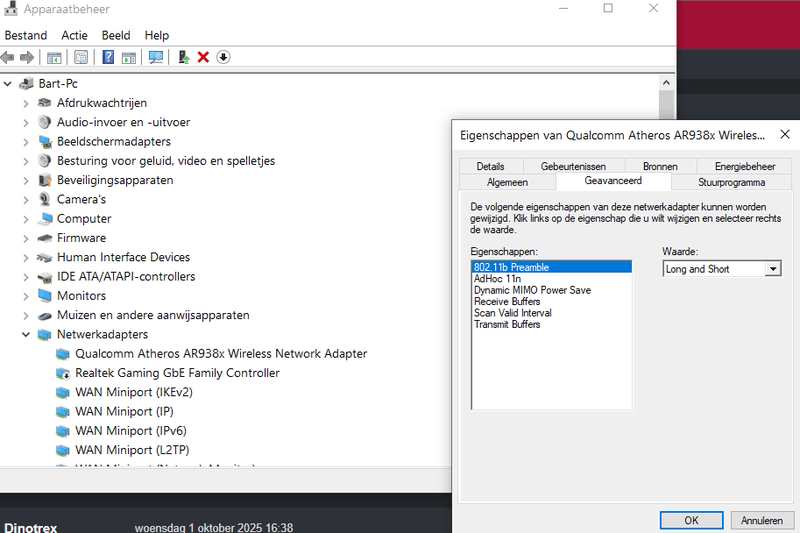Select WAN Miniport (IPv6) item
This screenshot has width=800, height=533.
[131, 431]
